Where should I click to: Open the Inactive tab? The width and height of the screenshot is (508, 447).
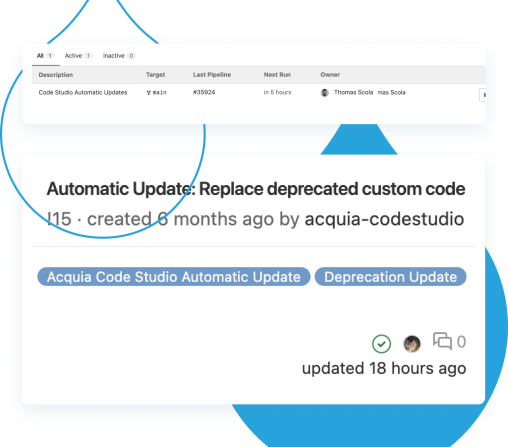point(119,56)
